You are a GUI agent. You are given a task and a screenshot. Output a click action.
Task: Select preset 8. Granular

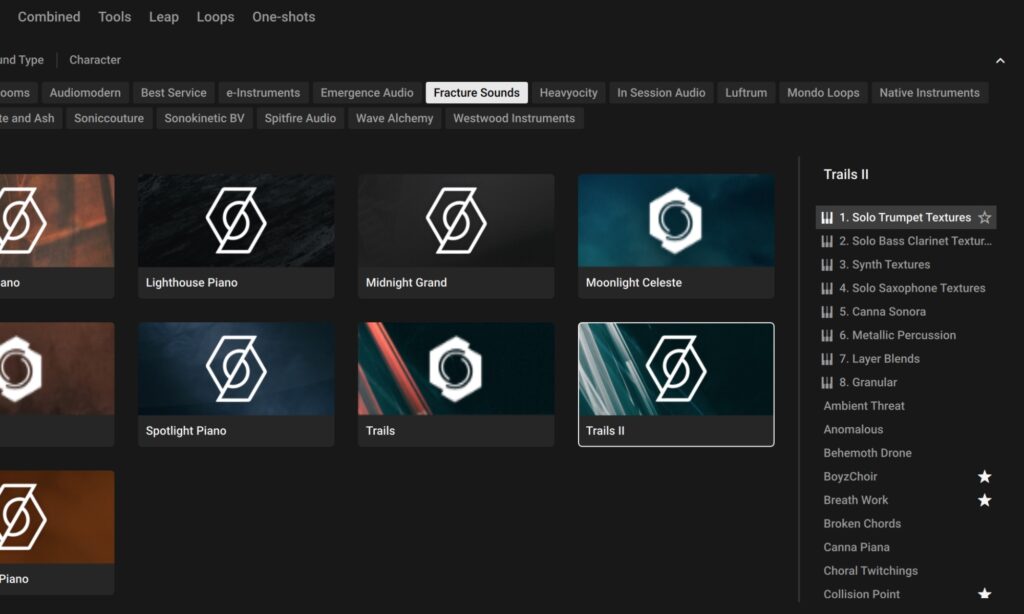coord(906,382)
